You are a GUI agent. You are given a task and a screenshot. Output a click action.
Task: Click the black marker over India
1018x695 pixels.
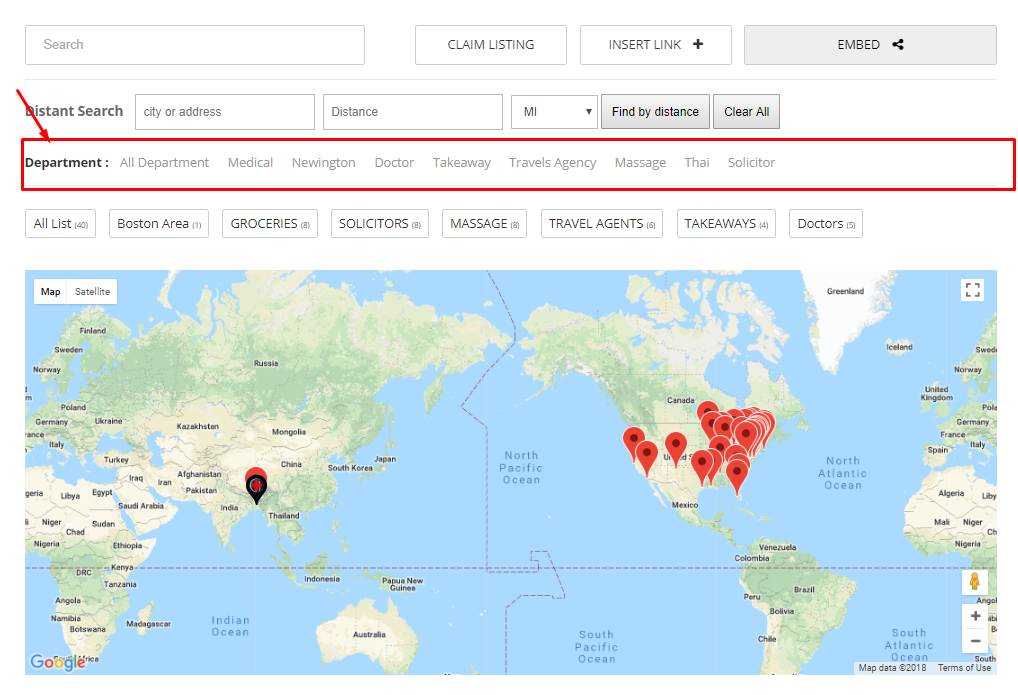[256, 488]
